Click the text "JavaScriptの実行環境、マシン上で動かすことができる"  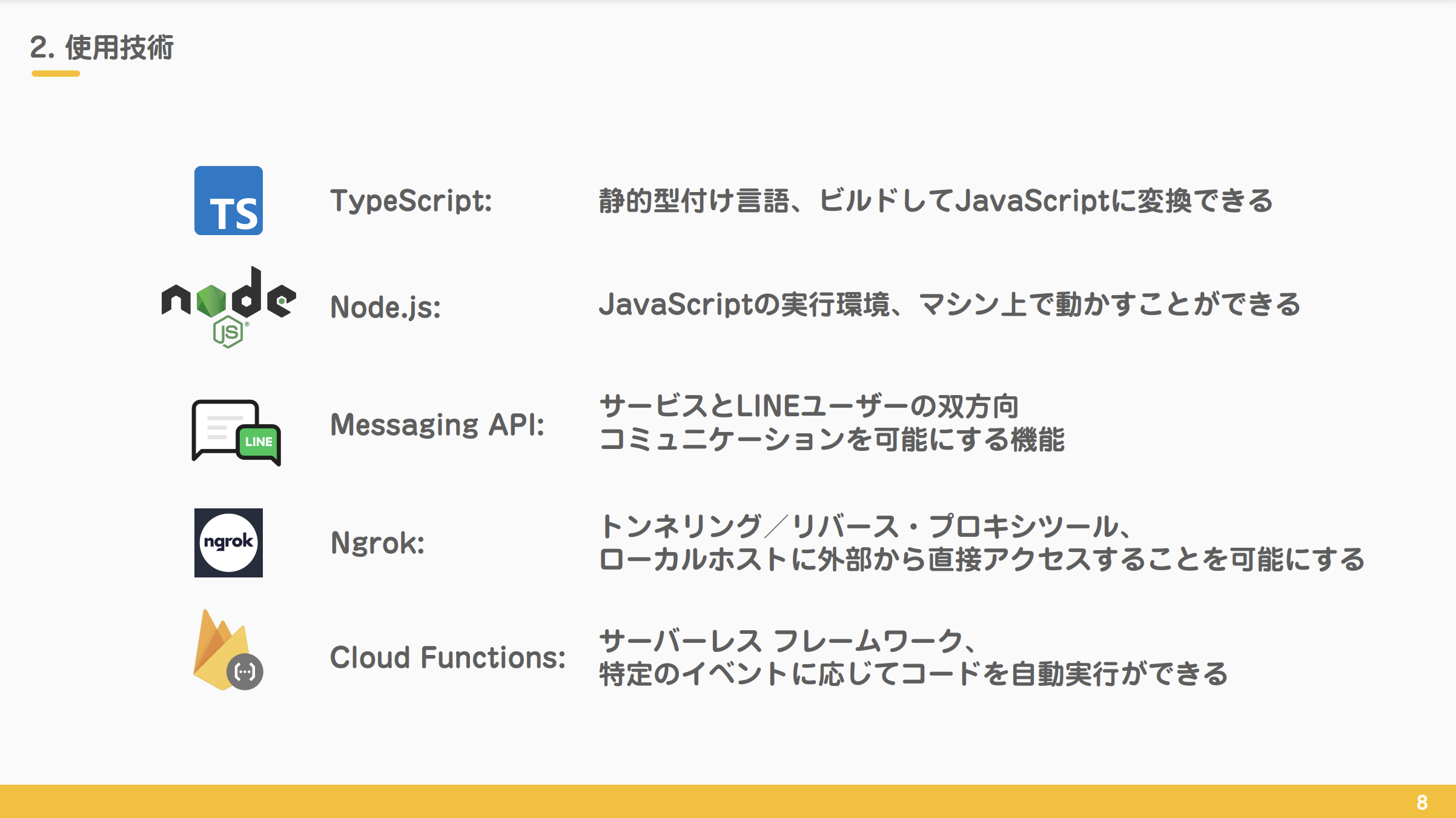(x=950, y=304)
